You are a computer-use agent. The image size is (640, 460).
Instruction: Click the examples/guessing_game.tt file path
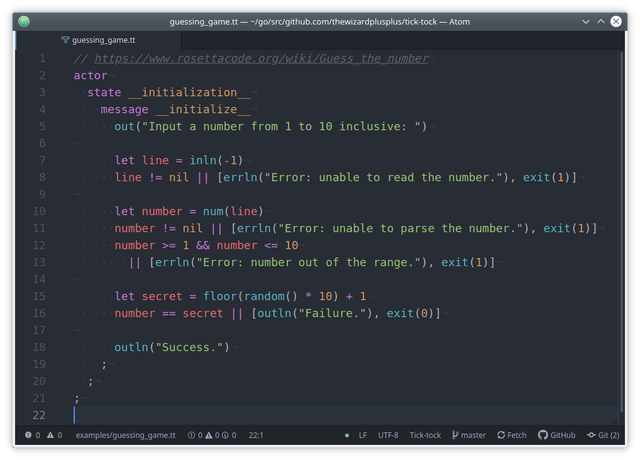125,435
